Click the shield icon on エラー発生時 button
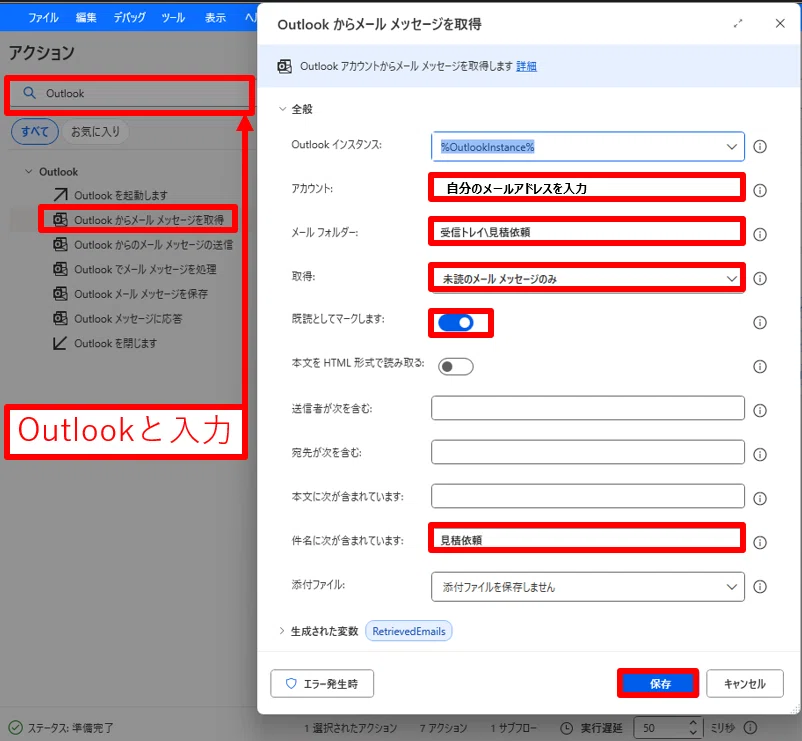 coord(291,683)
